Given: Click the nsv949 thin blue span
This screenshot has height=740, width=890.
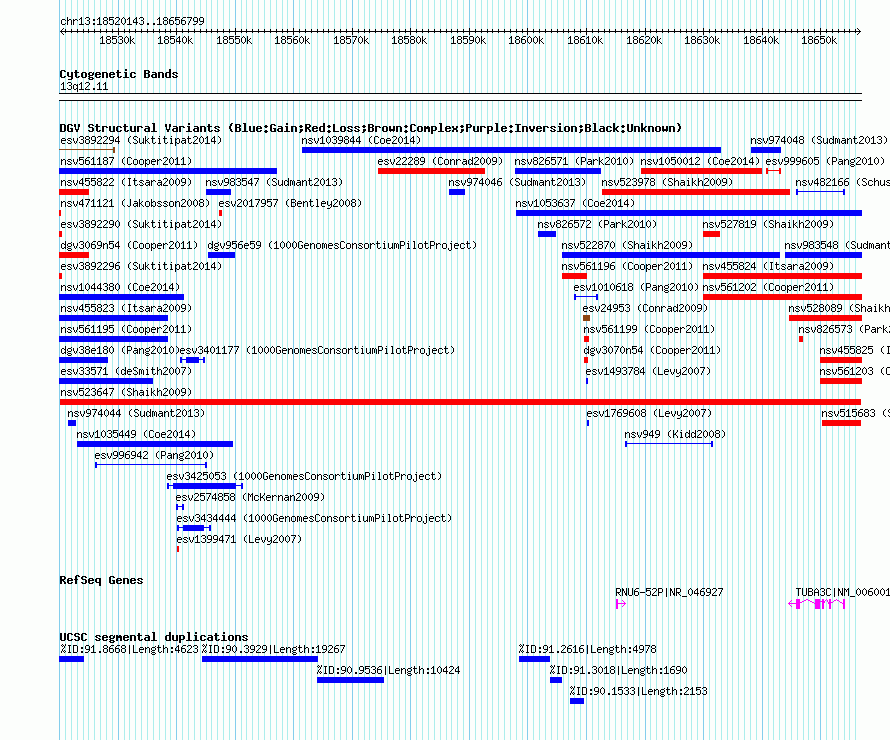Looking at the screenshot, I should [669, 444].
